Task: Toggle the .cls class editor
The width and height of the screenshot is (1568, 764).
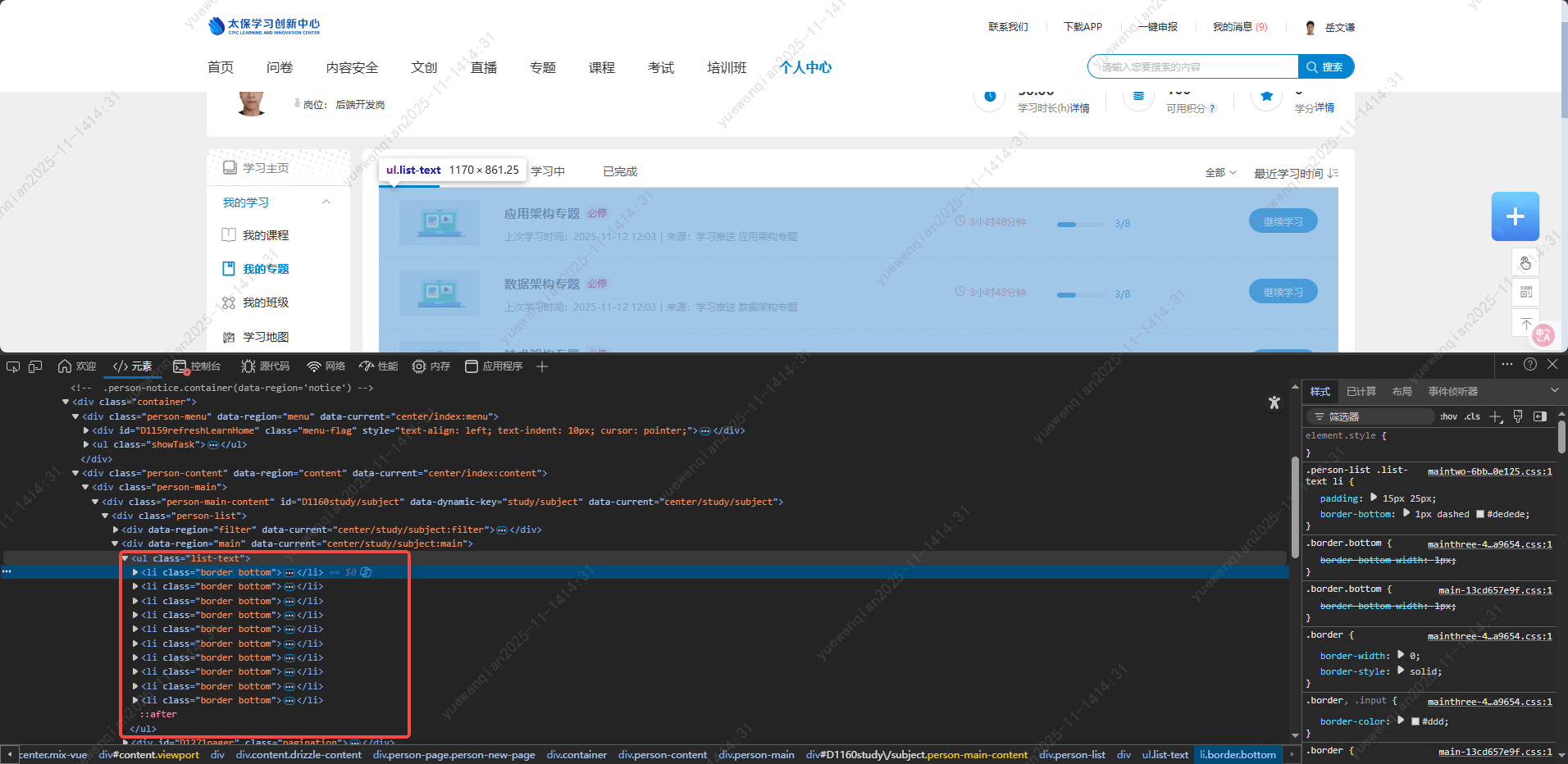Action: point(1472,416)
